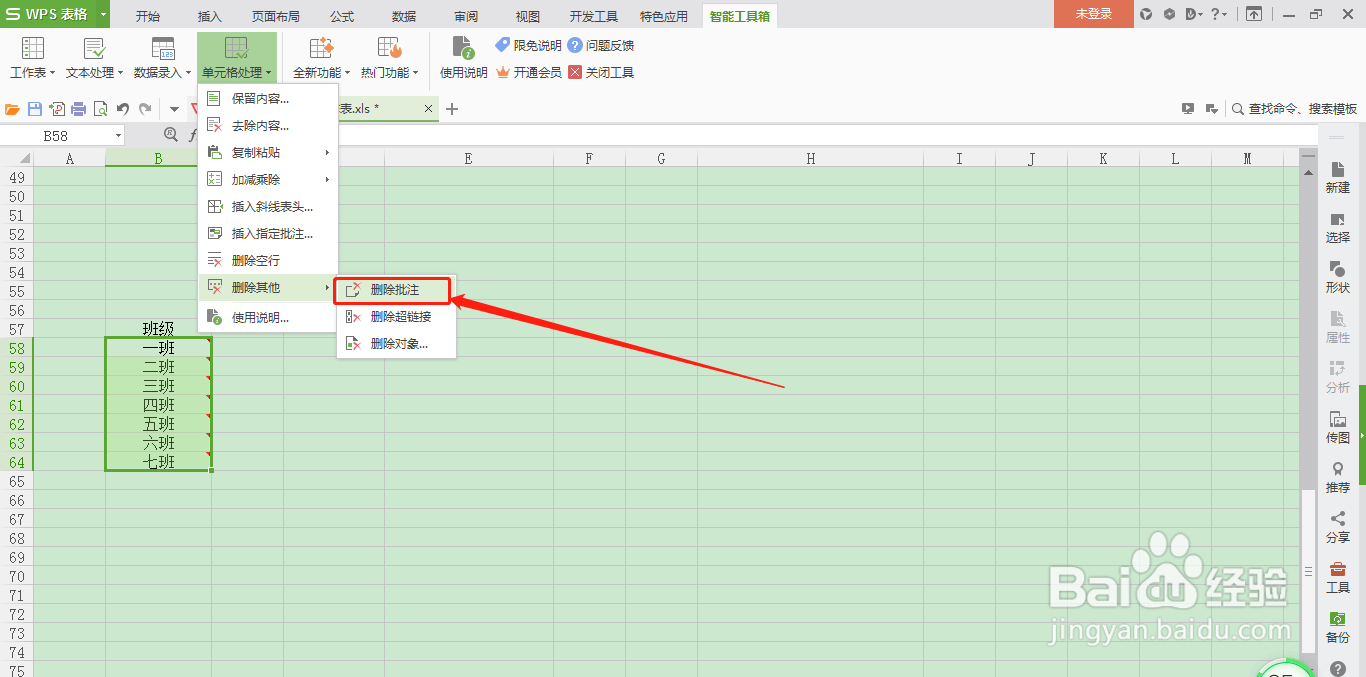Click the redo arrow icon
The height and width of the screenshot is (677, 1366).
click(145, 109)
